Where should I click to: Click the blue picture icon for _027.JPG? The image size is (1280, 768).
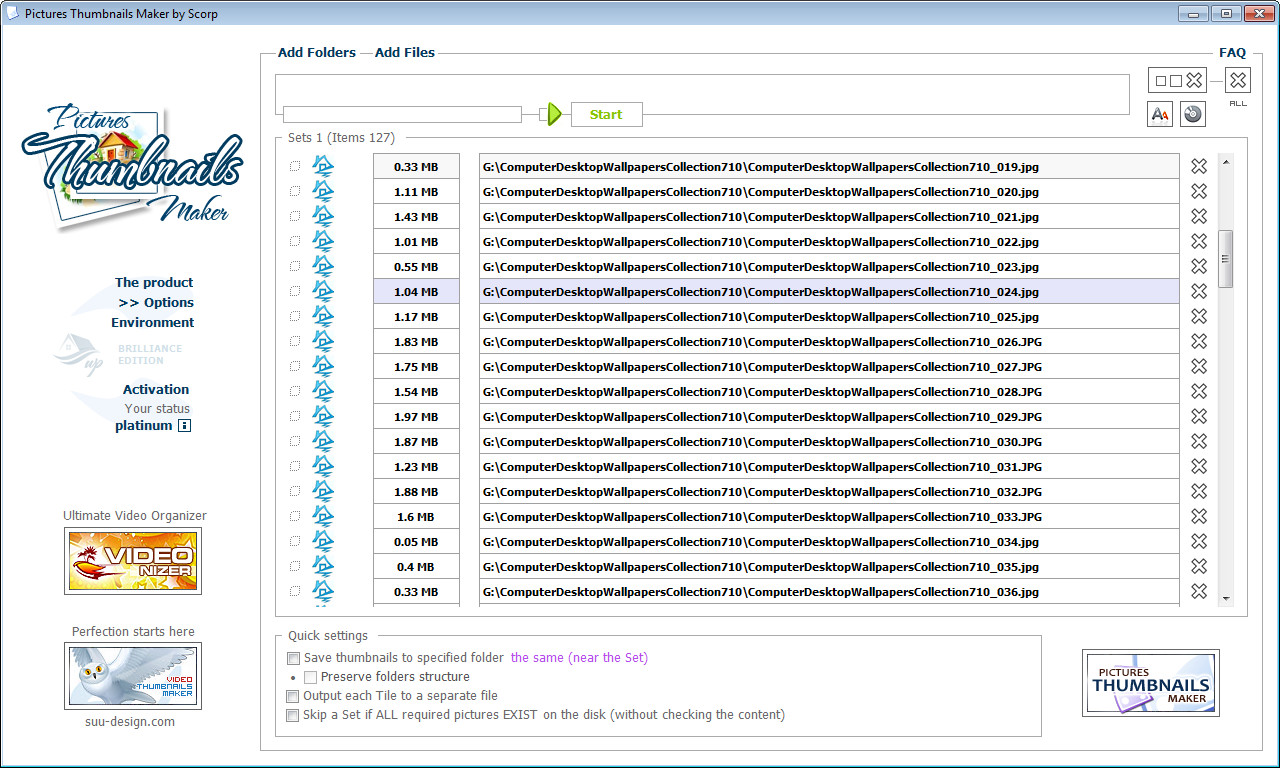point(323,366)
